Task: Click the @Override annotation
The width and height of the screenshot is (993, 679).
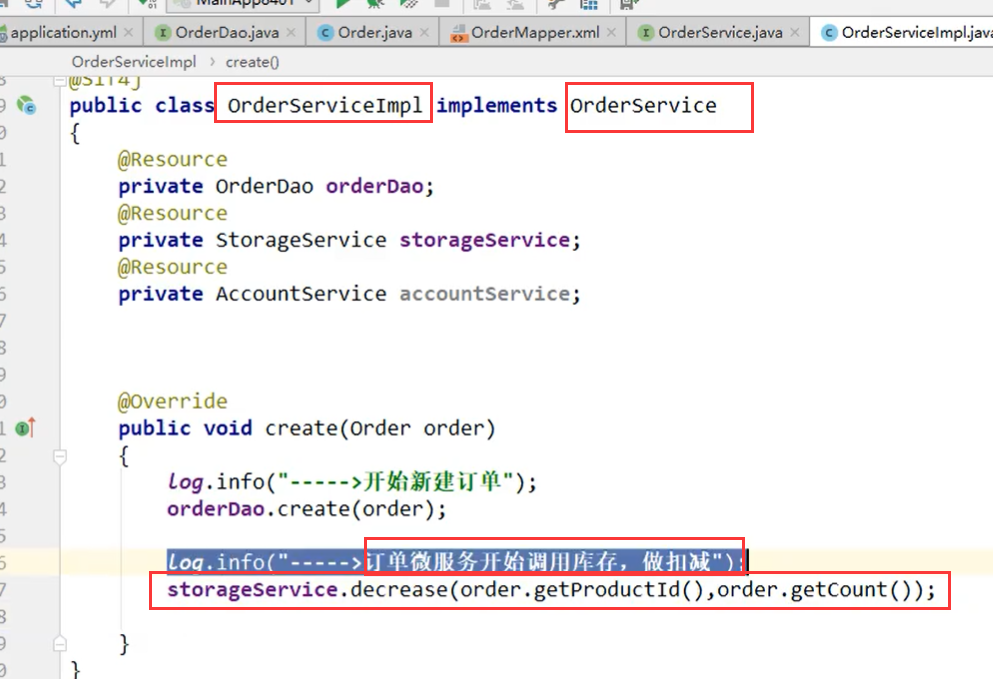Action: [172, 402]
